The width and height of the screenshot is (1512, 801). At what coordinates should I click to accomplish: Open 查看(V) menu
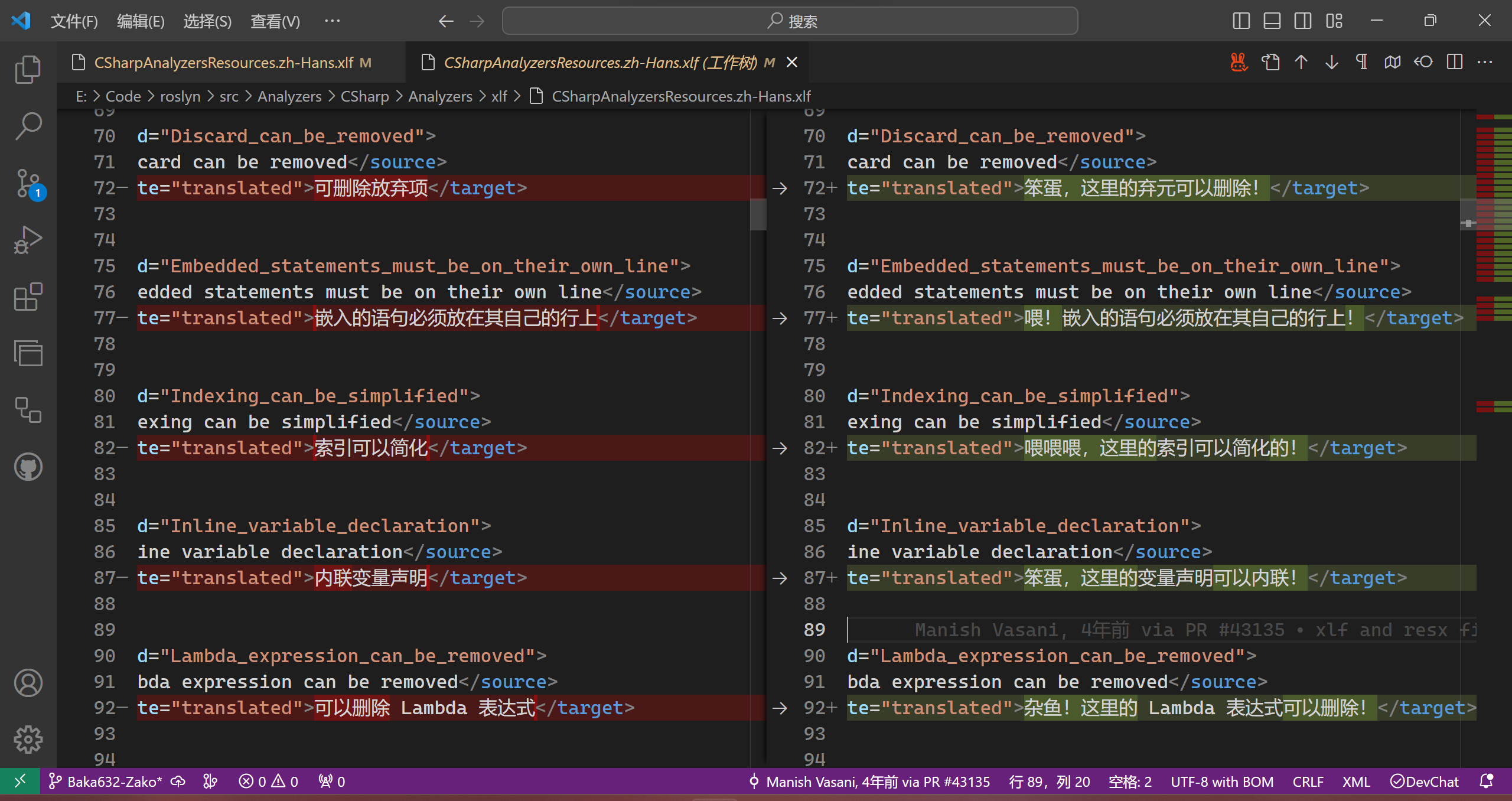[275, 21]
